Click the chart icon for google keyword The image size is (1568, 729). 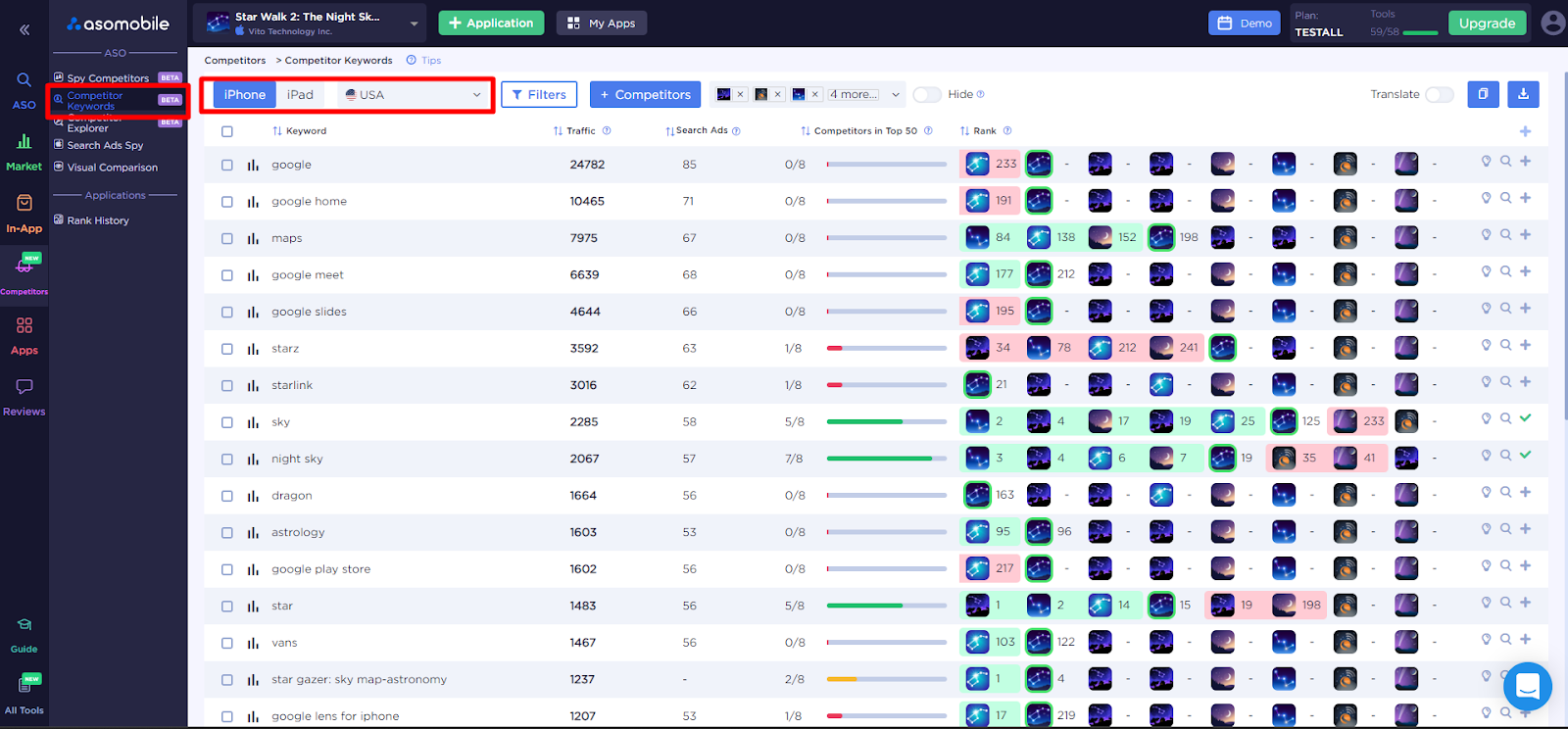[x=253, y=165]
